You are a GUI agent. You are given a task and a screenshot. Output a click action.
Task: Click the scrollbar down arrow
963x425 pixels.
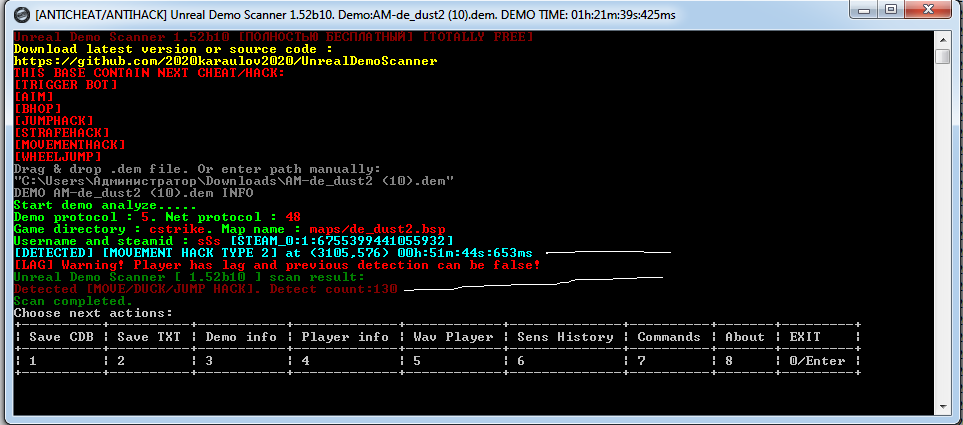click(x=942, y=407)
